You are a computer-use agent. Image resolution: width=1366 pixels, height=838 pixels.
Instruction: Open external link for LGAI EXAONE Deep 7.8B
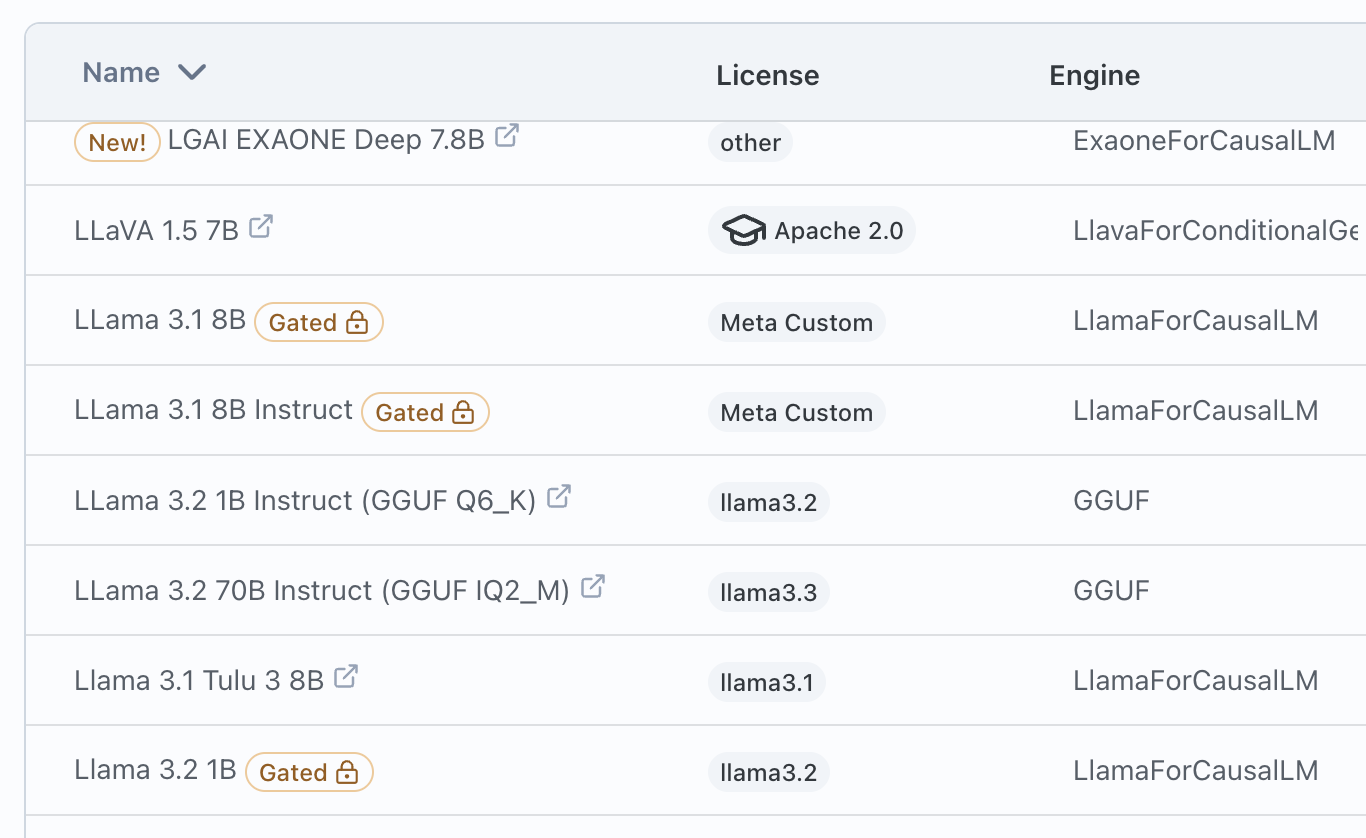[507, 135]
